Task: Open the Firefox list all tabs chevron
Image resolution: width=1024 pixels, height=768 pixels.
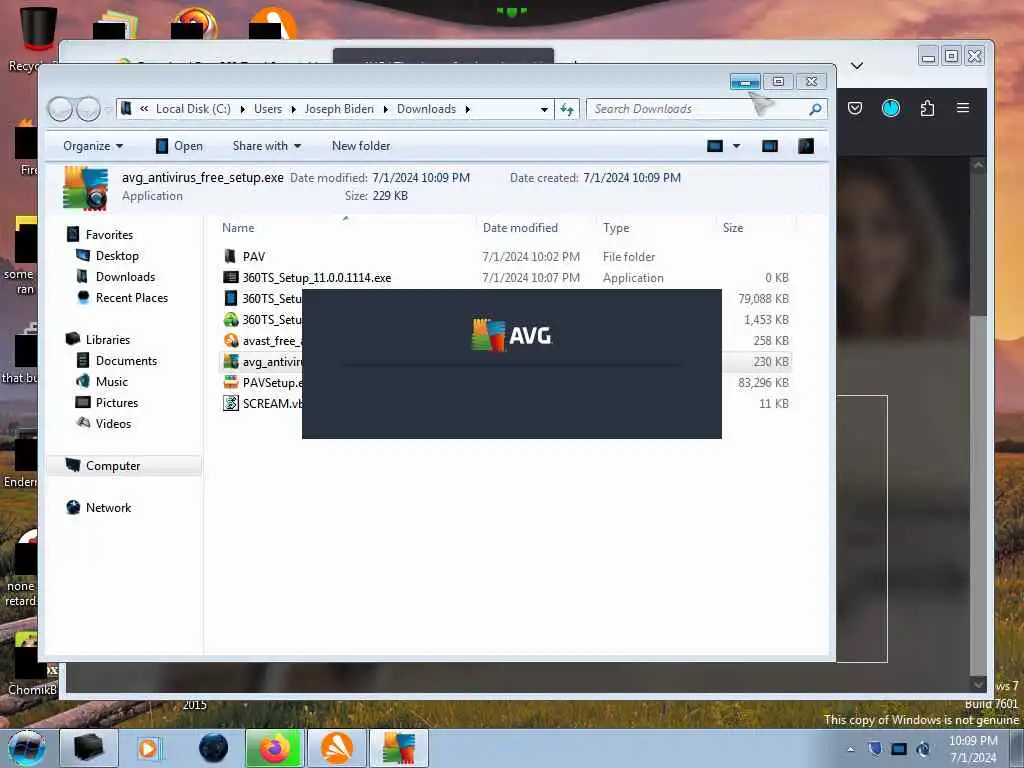Action: (857, 65)
